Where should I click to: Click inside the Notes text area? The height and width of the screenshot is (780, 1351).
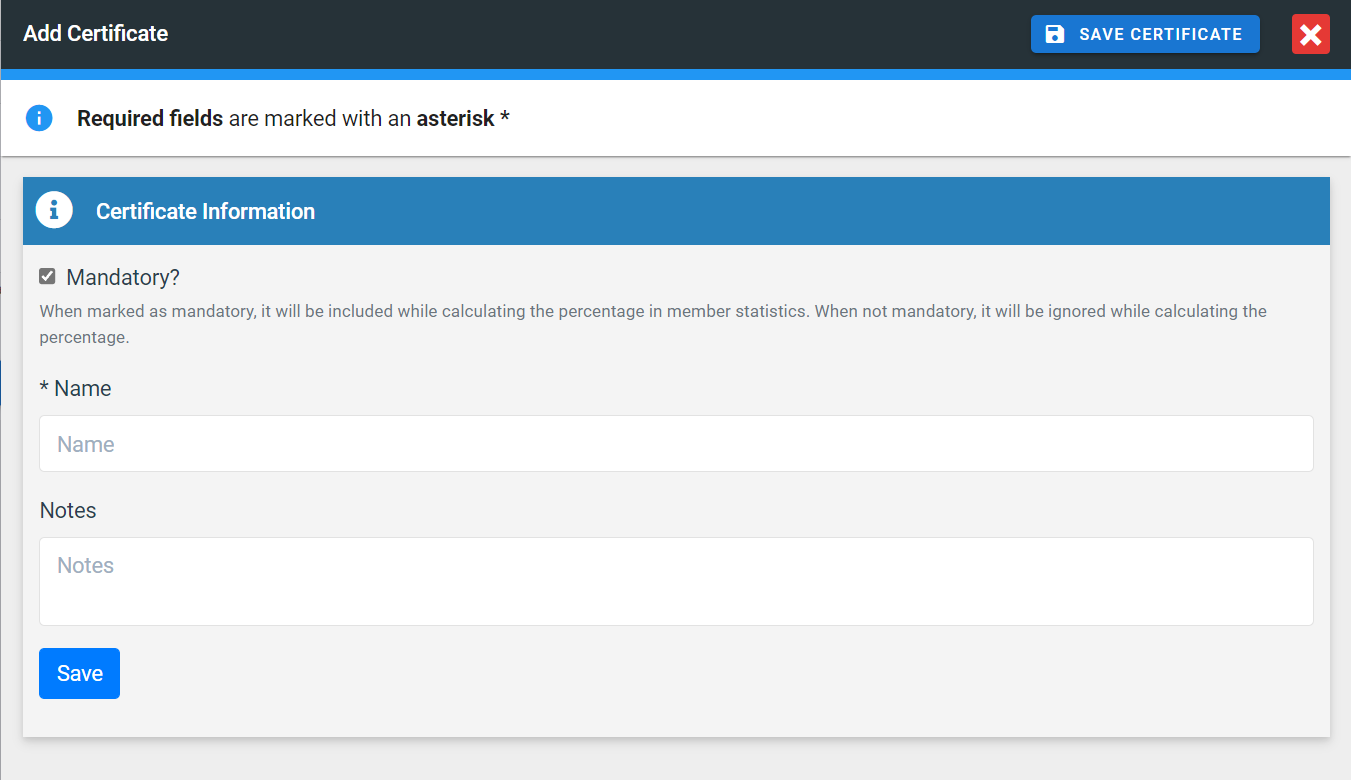click(x=676, y=582)
